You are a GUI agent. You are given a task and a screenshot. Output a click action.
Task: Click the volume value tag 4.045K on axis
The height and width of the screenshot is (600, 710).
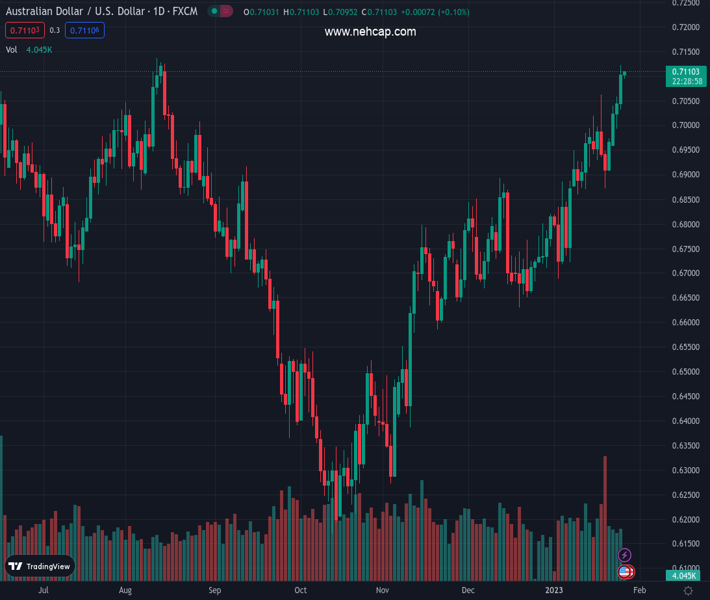(x=685, y=576)
